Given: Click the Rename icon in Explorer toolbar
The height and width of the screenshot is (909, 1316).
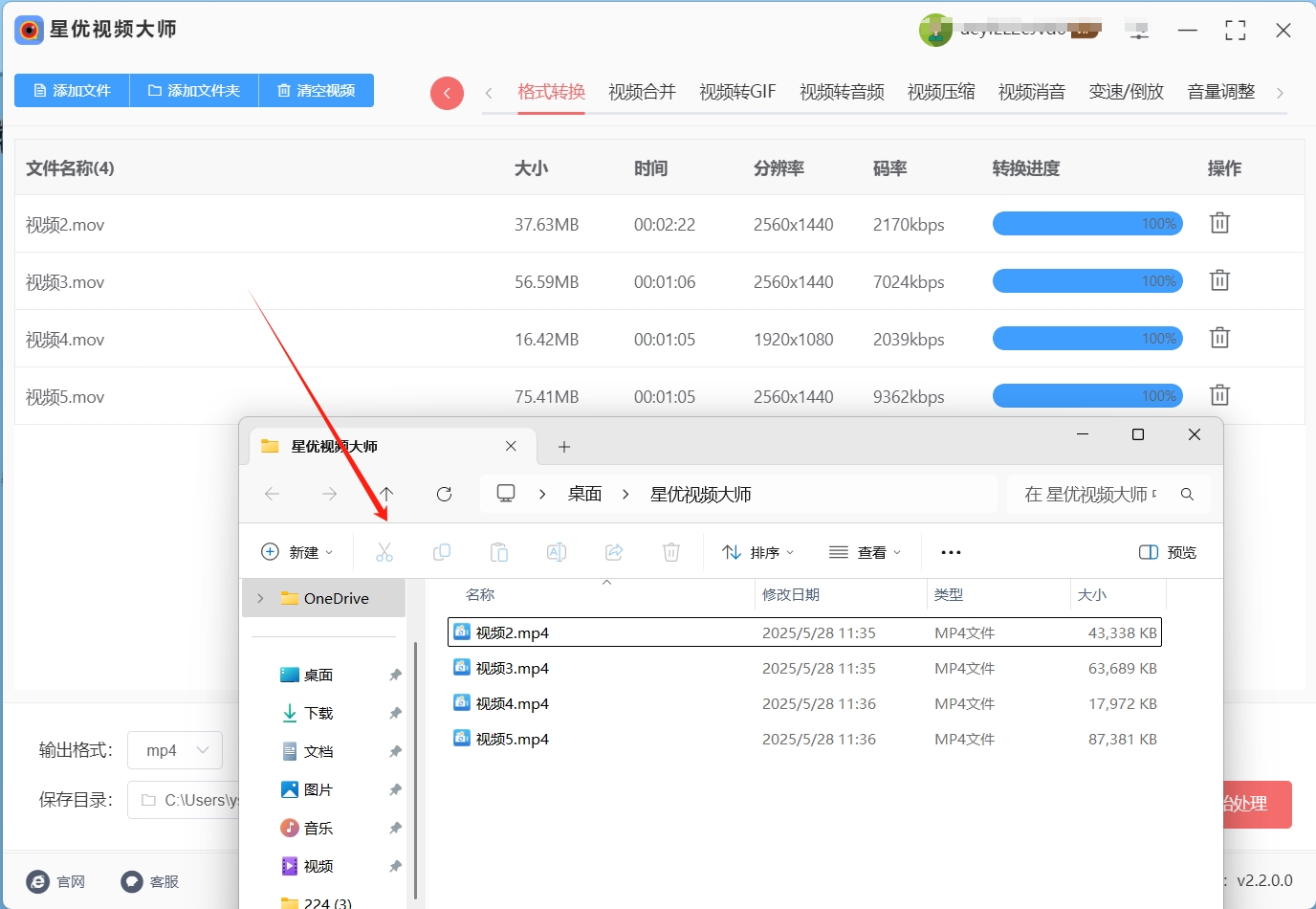Looking at the screenshot, I should coord(557,552).
